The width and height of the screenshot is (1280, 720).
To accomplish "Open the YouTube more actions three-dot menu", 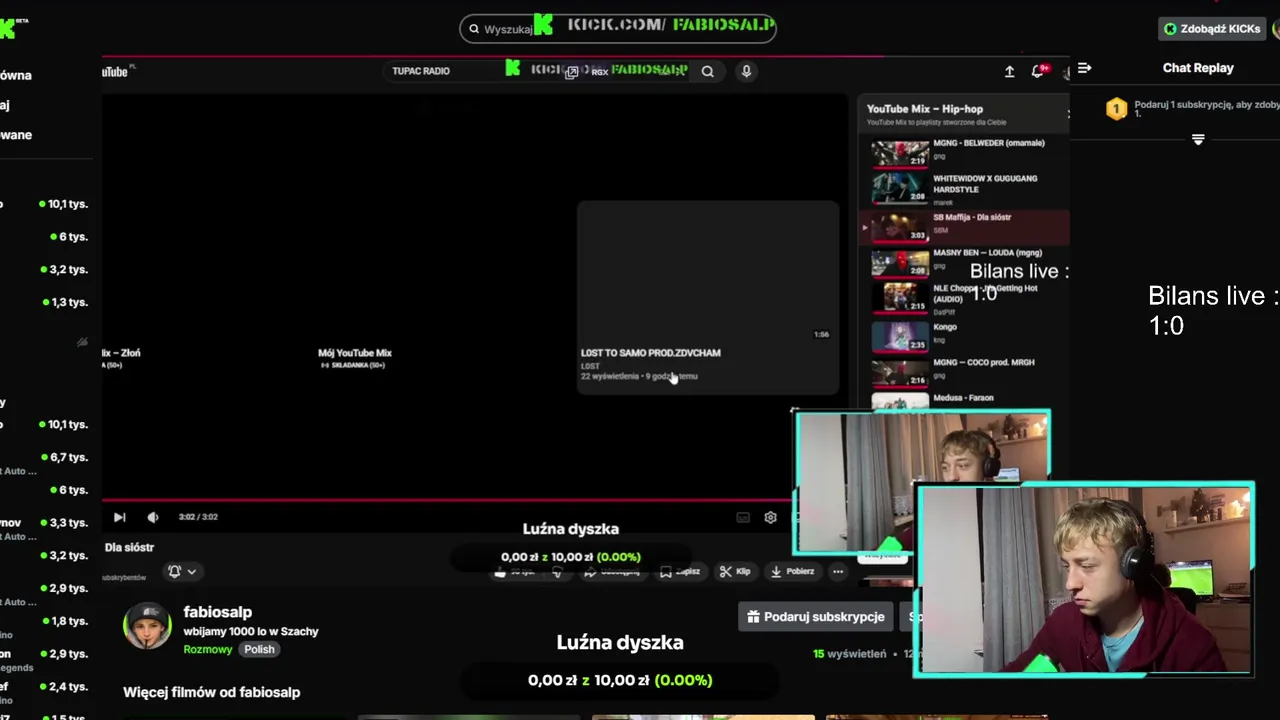I will tap(838, 572).
